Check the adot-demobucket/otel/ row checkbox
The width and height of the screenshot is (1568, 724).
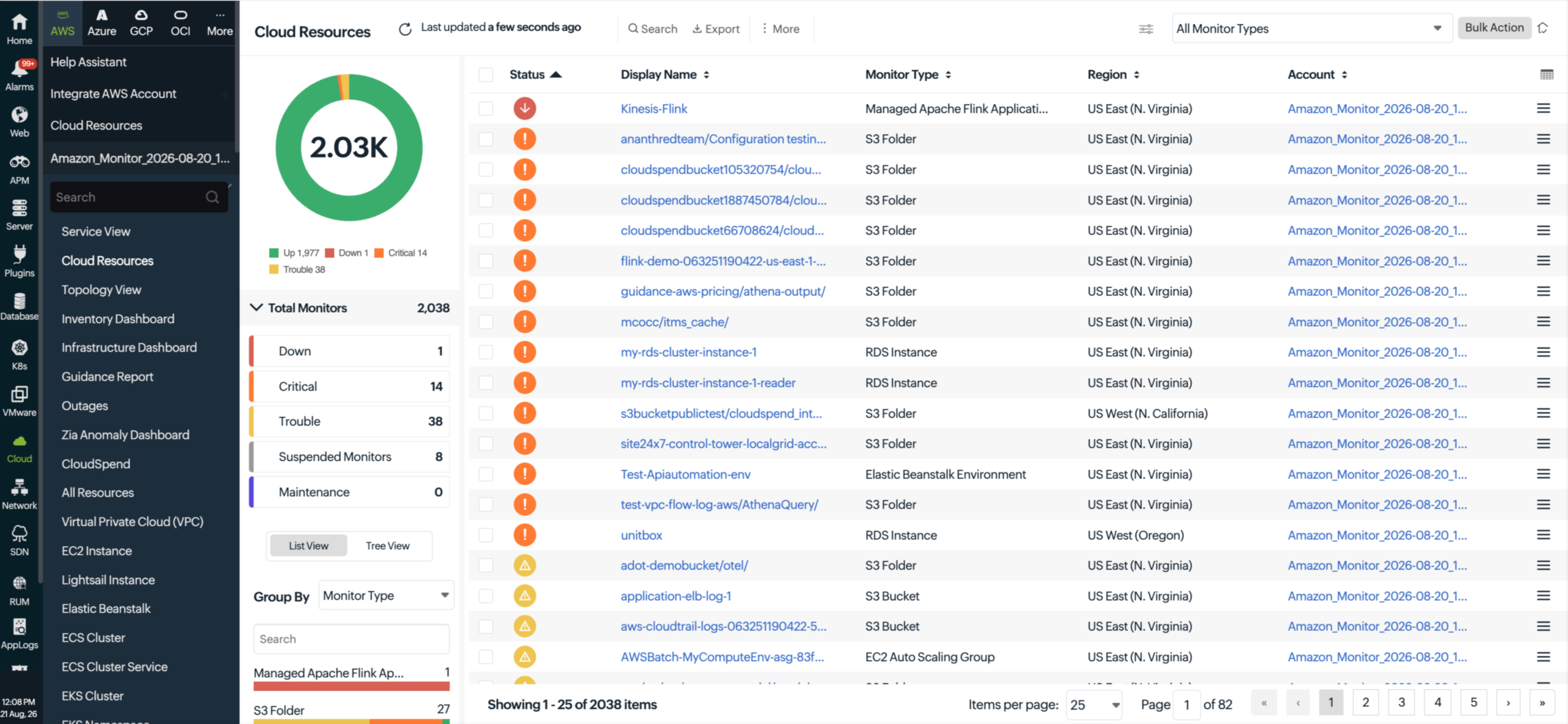point(486,565)
